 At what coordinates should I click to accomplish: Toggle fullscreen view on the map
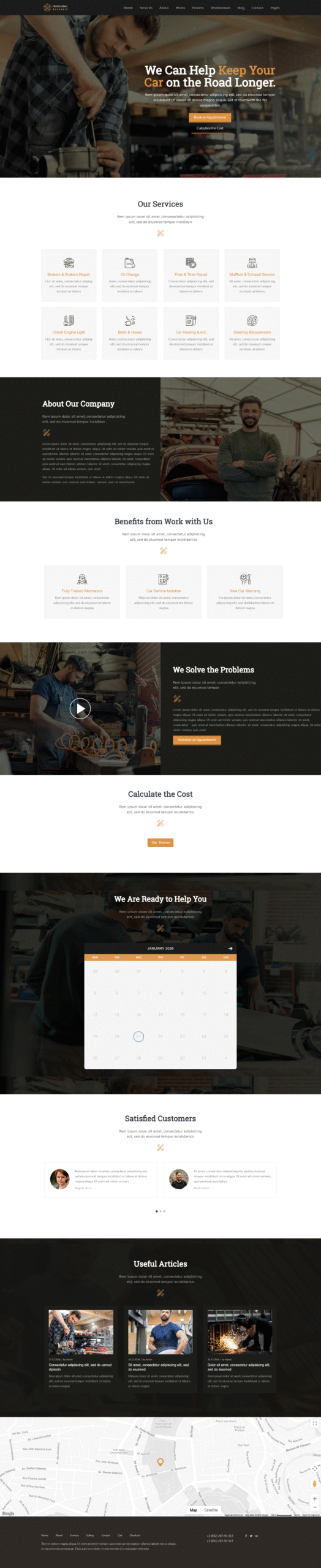(x=315, y=1423)
